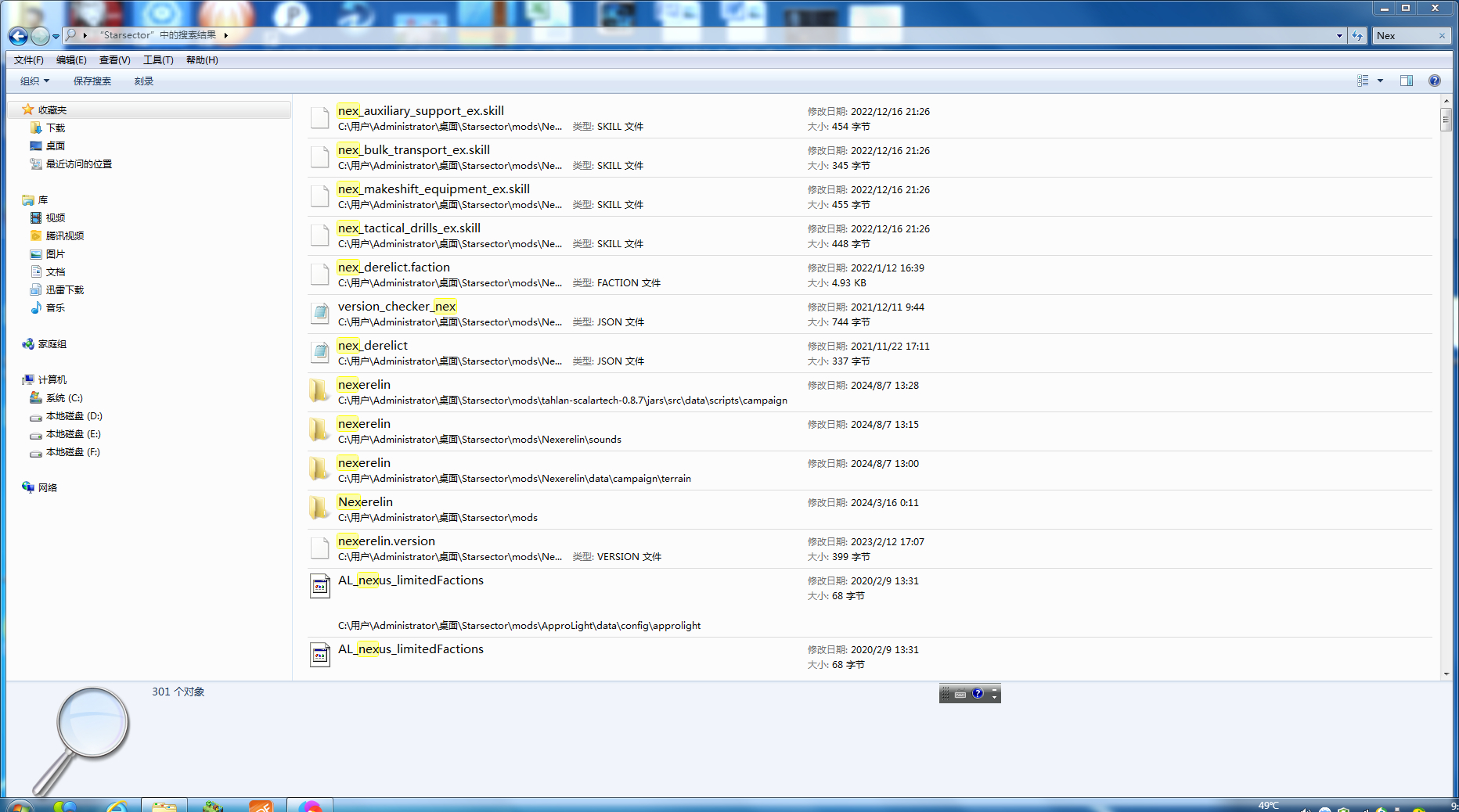Click the 刻录 toolbar button
This screenshot has width=1459, height=812.
click(143, 81)
